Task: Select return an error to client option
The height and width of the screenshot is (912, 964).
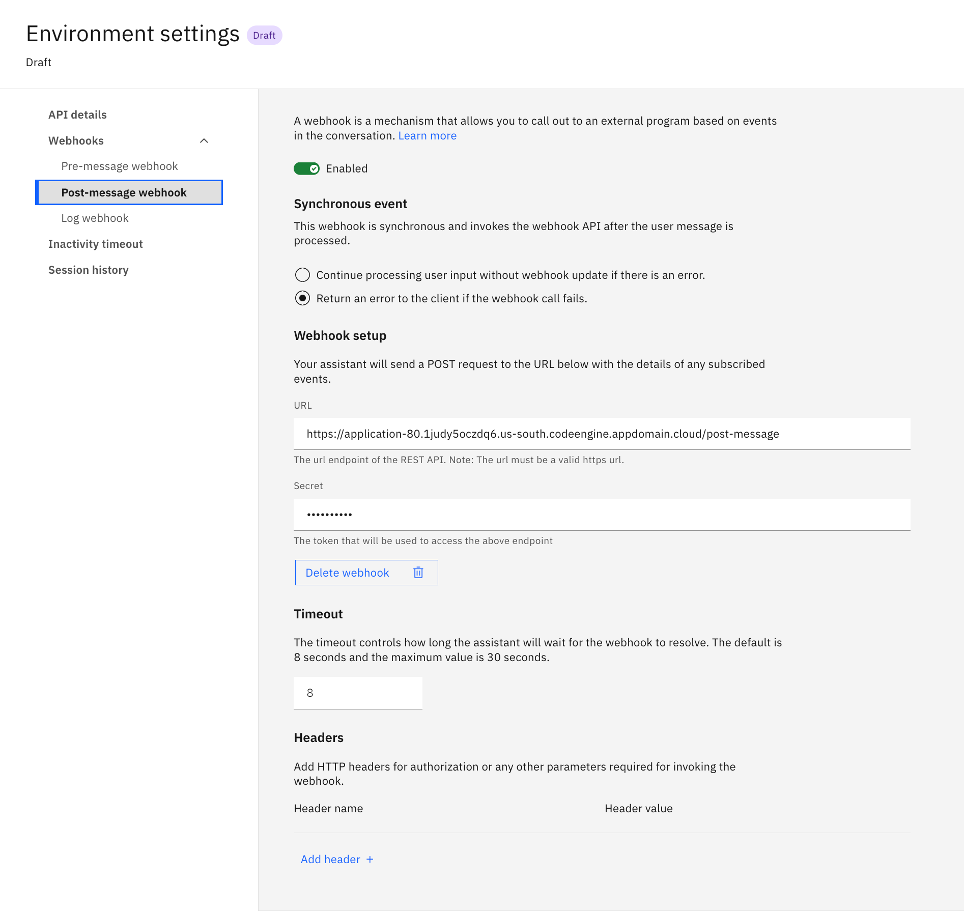Action: point(301,297)
